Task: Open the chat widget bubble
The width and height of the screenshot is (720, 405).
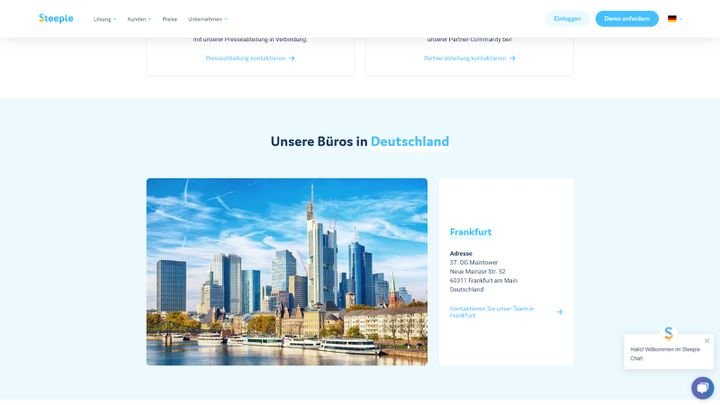Action: (x=703, y=388)
